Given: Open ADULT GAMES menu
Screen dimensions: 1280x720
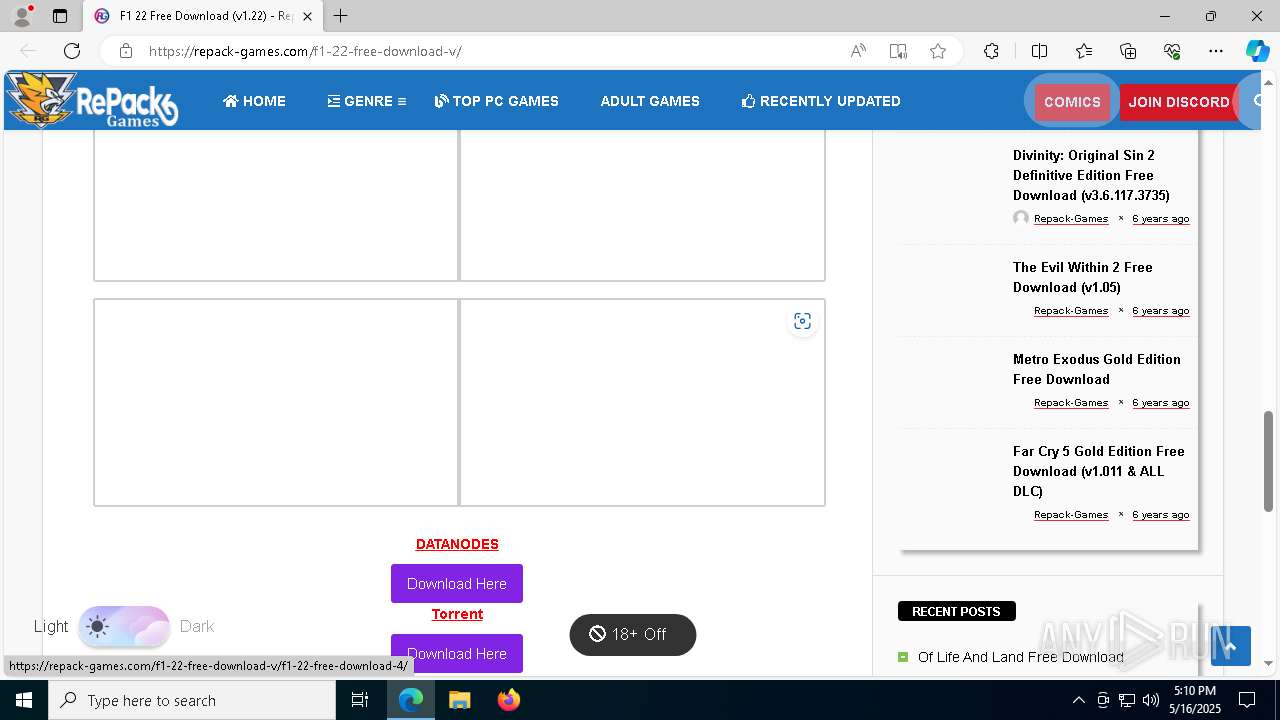Looking at the screenshot, I should (x=650, y=101).
